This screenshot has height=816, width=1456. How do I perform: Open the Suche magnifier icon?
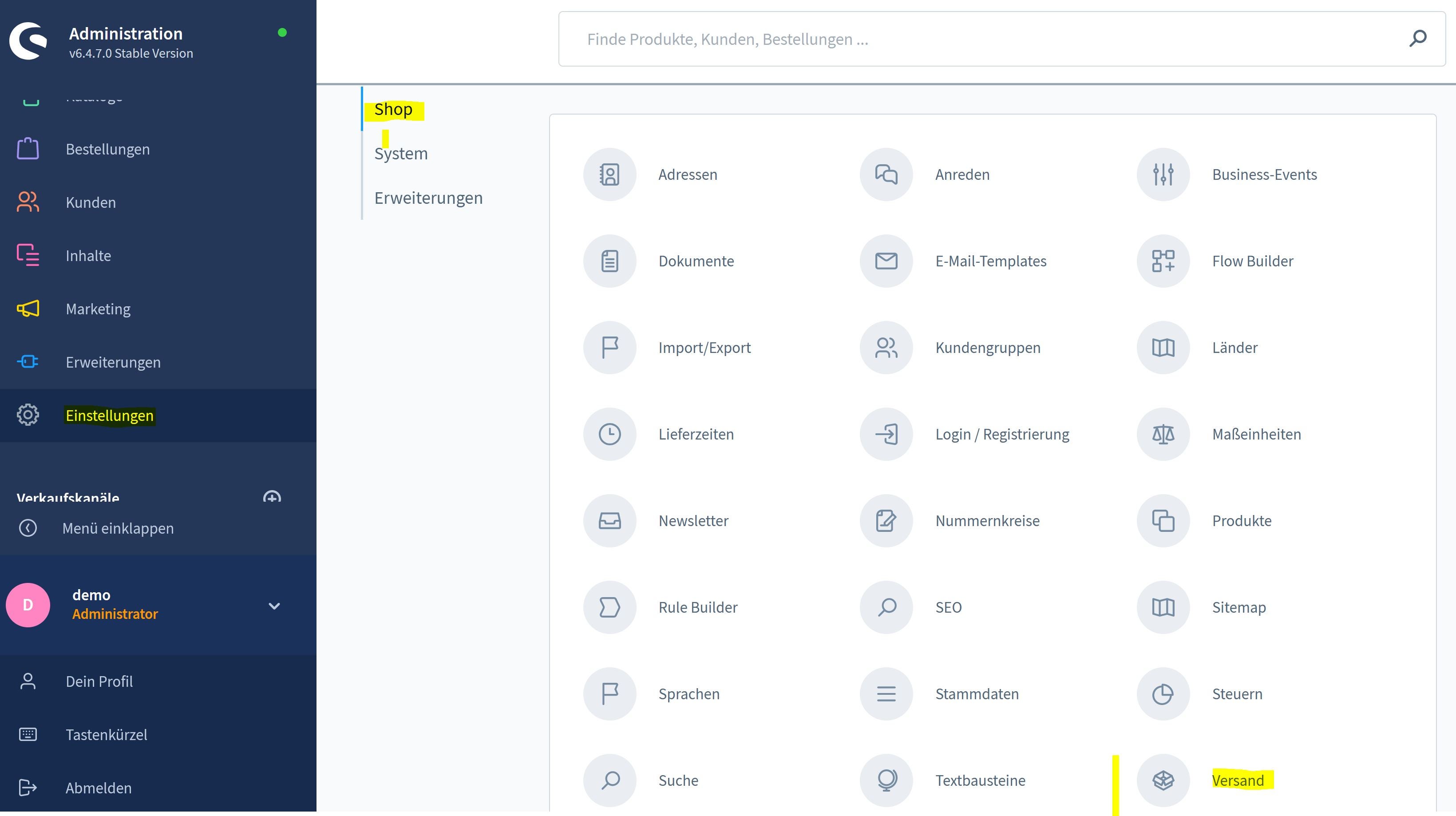click(x=609, y=780)
